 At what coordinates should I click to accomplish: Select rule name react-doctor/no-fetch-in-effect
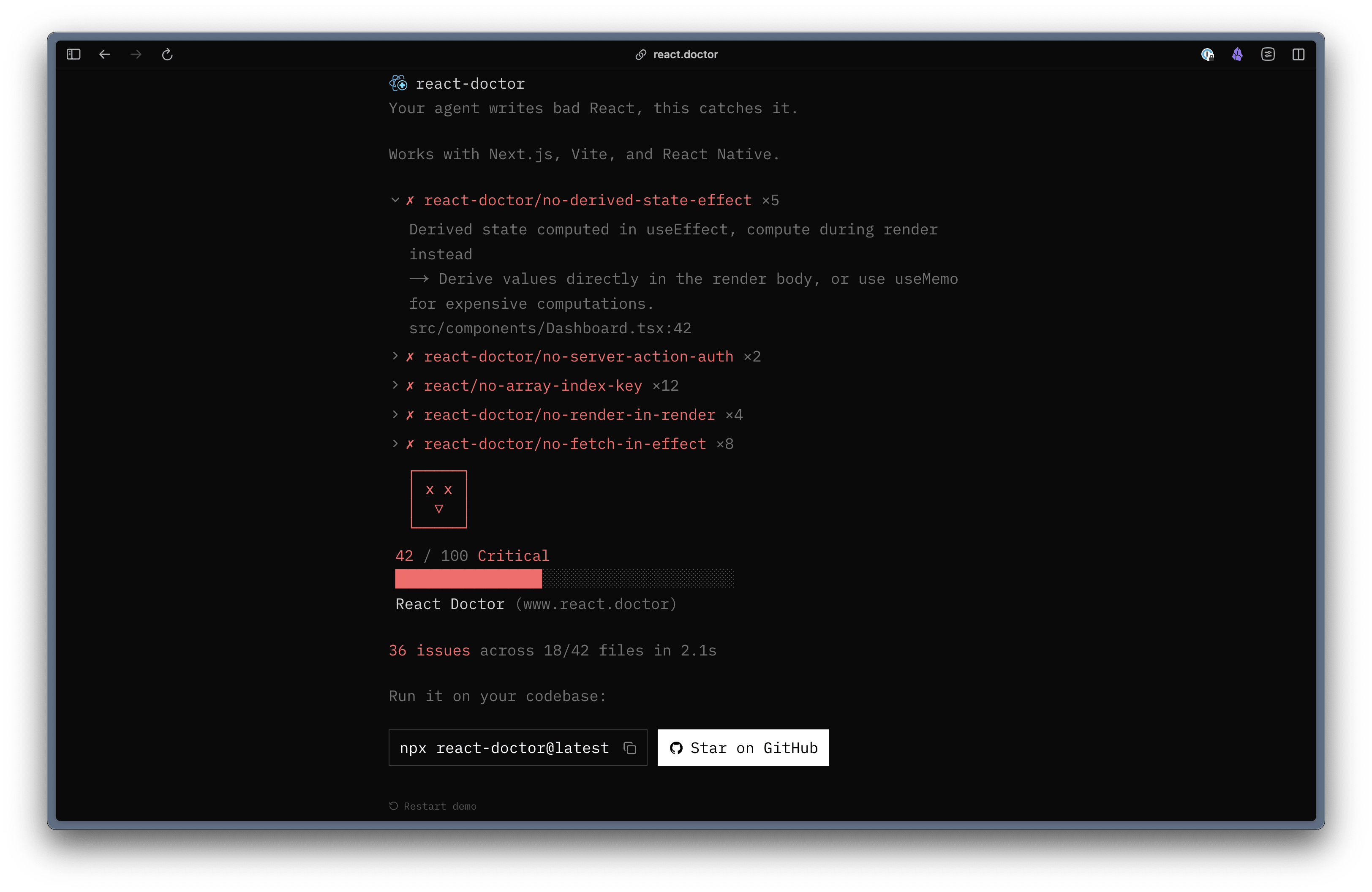click(x=565, y=444)
